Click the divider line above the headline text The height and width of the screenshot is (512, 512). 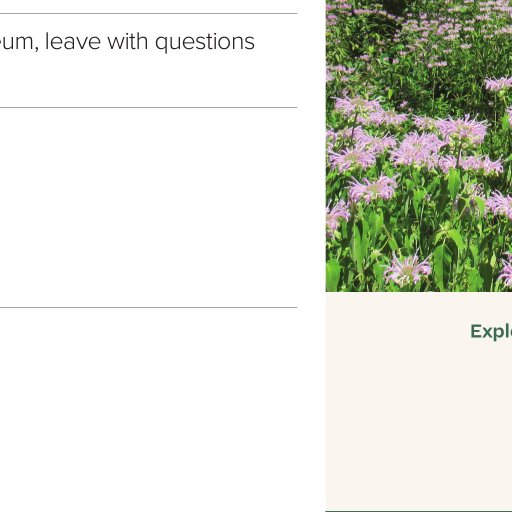pos(149,14)
